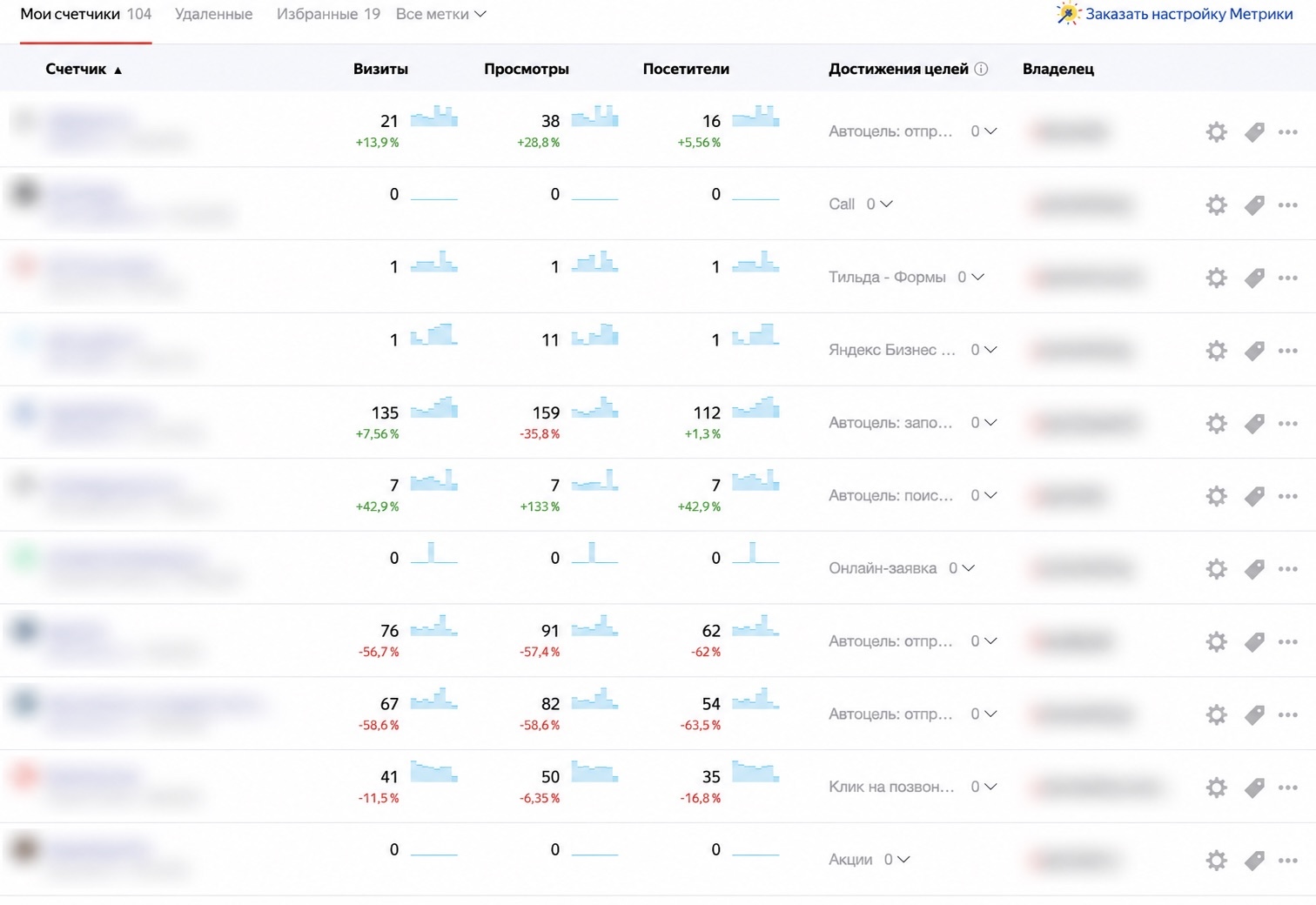Sort by the Визиты column header
This screenshot has height=905, width=1316.
pos(380,69)
